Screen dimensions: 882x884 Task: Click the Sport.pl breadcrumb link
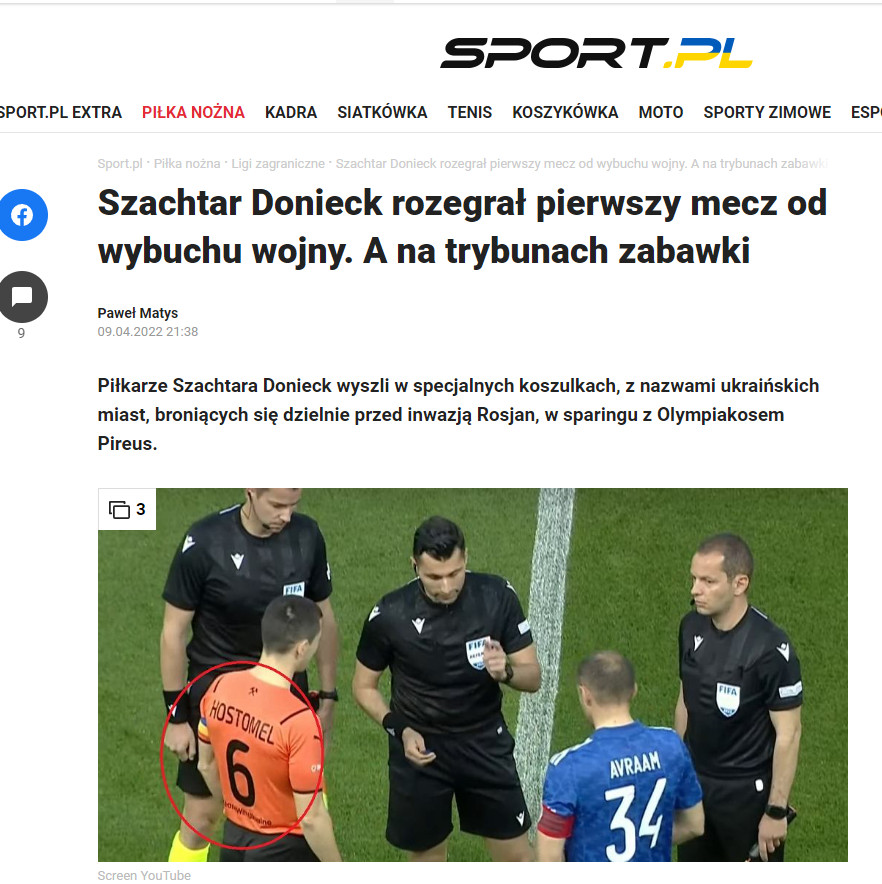(x=120, y=163)
